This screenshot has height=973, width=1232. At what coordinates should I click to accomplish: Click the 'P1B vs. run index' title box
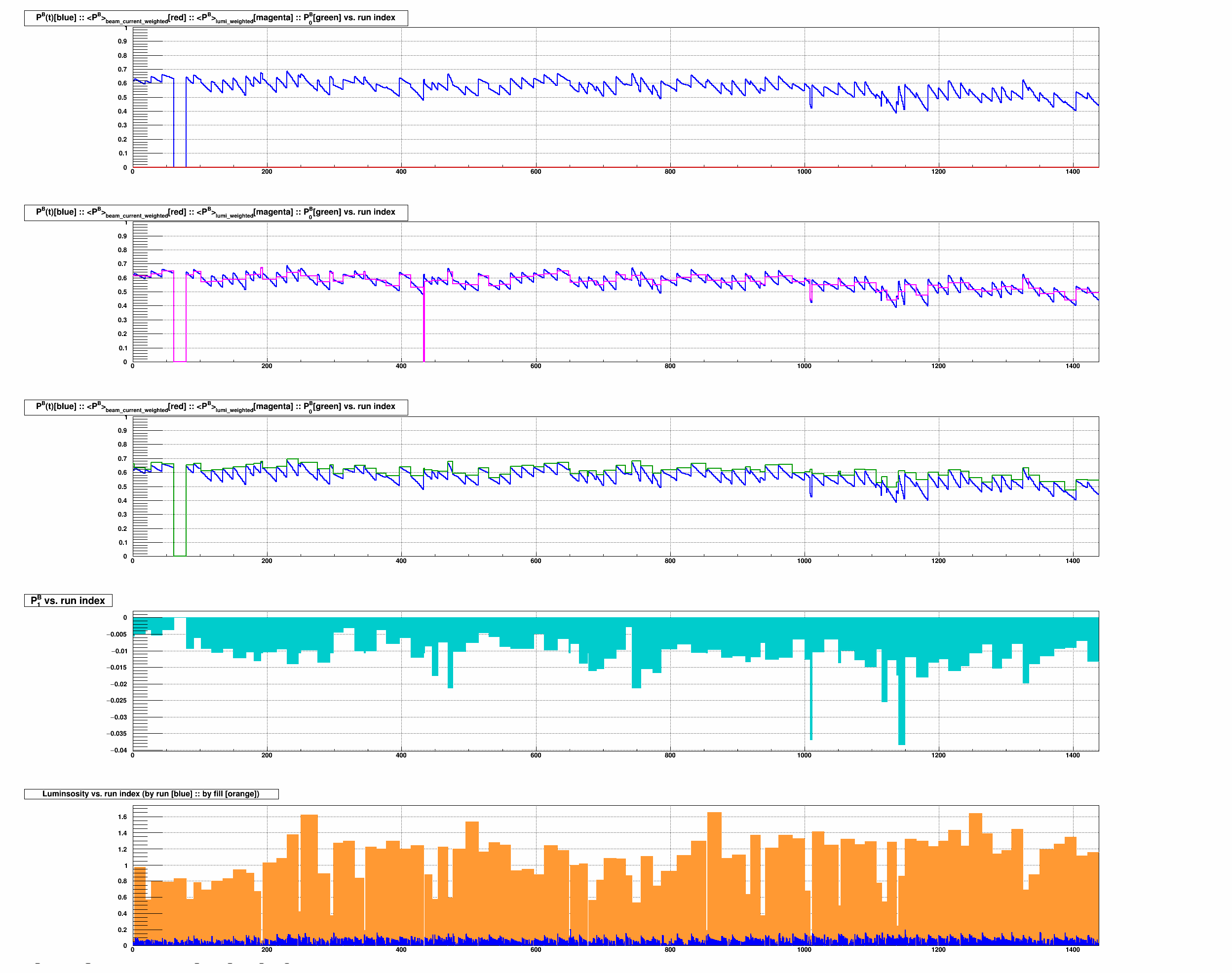pyautogui.click(x=68, y=600)
